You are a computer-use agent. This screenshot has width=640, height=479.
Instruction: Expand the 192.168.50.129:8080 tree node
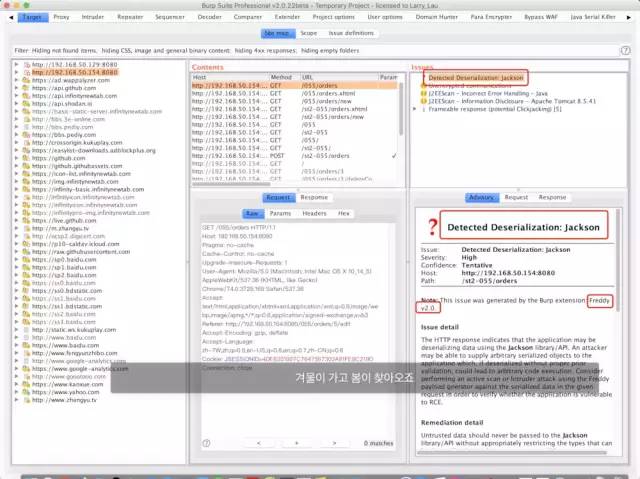click(x=16, y=64)
